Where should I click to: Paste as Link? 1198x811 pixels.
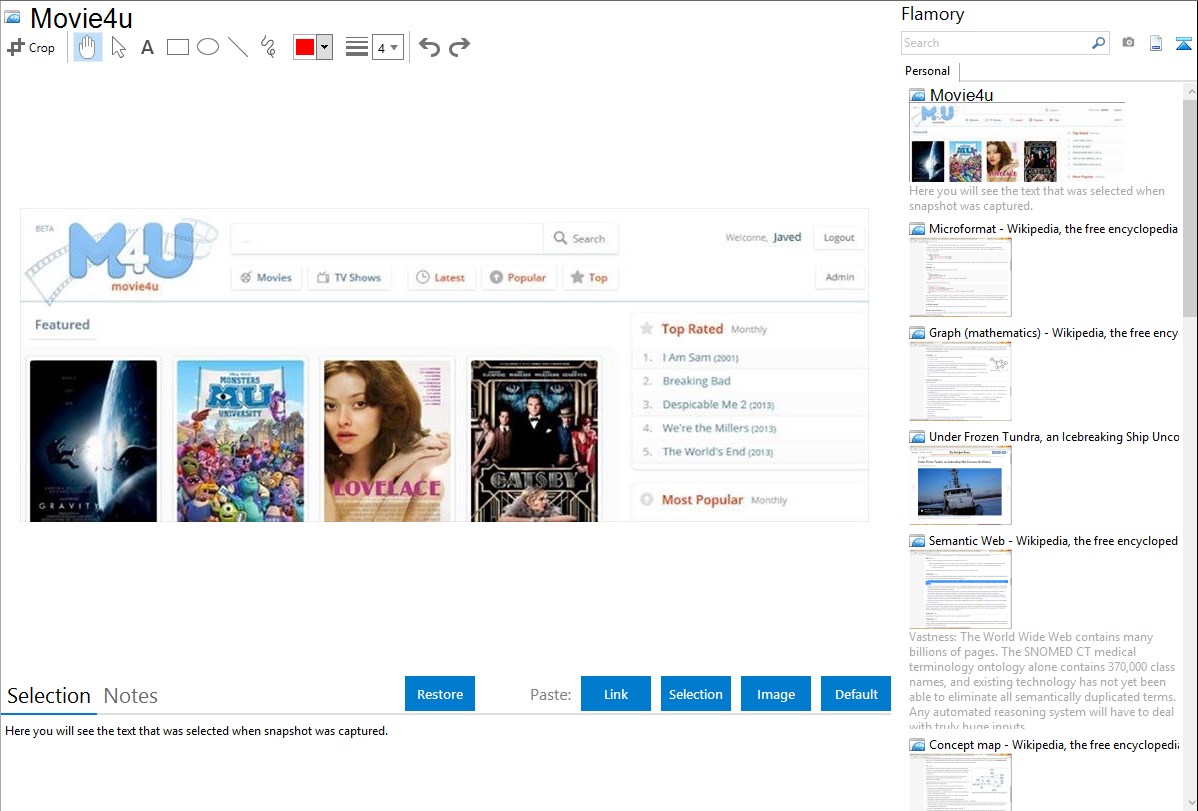[616, 694]
